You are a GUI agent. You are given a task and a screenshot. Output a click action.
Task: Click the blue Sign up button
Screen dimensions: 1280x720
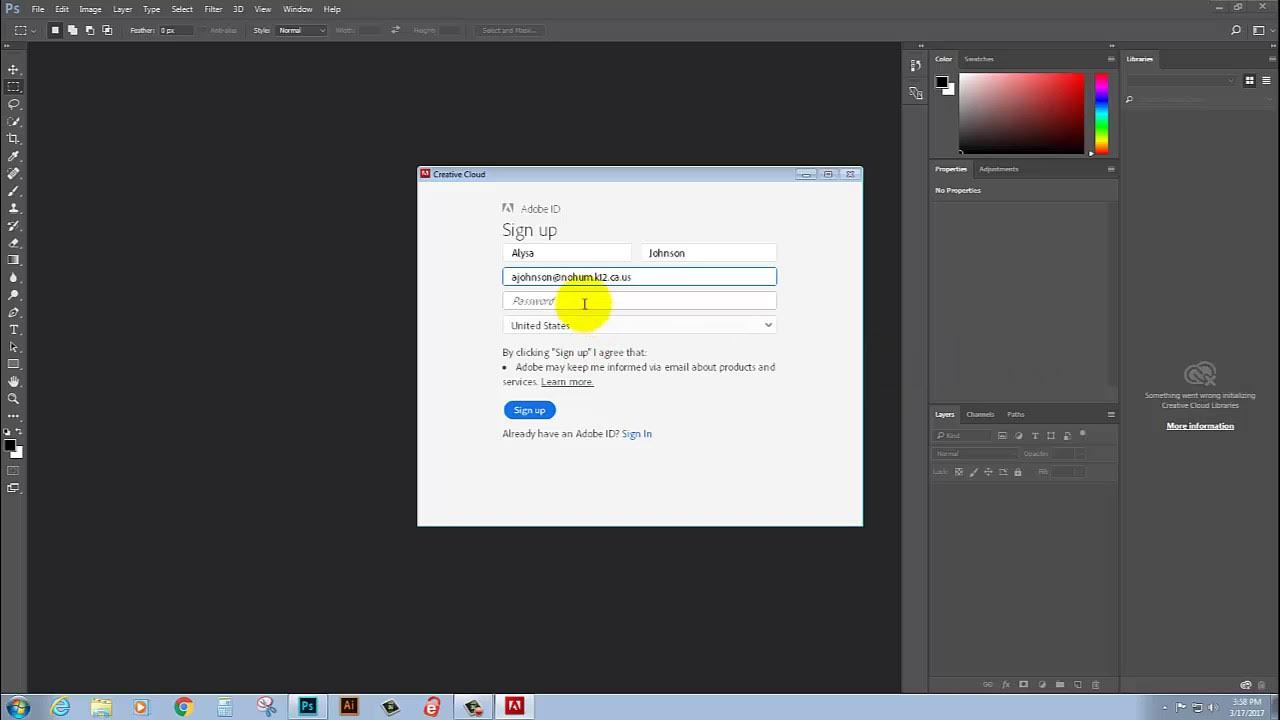tap(529, 410)
